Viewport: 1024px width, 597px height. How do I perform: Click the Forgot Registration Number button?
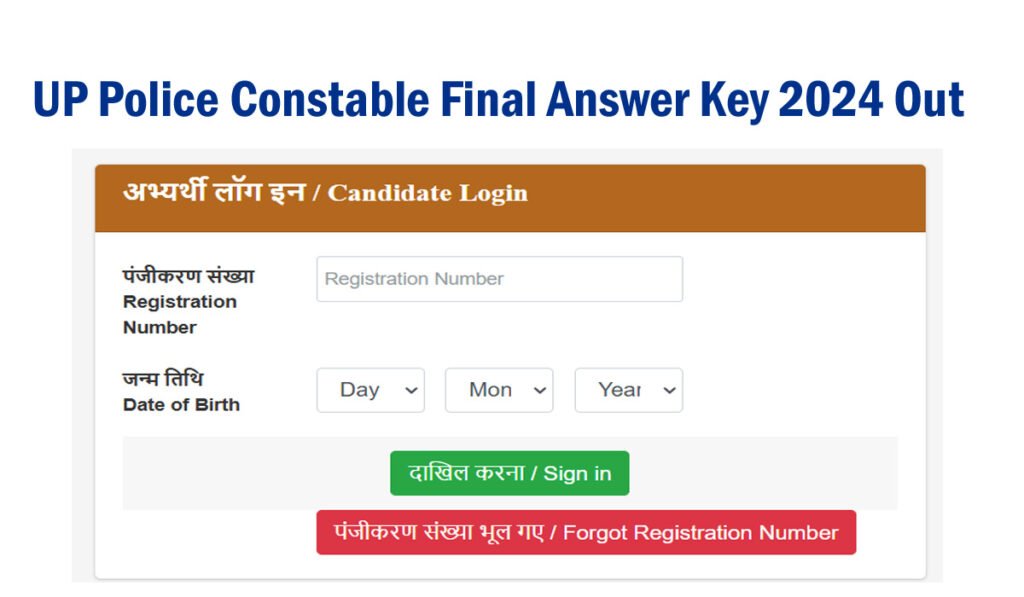(x=588, y=532)
